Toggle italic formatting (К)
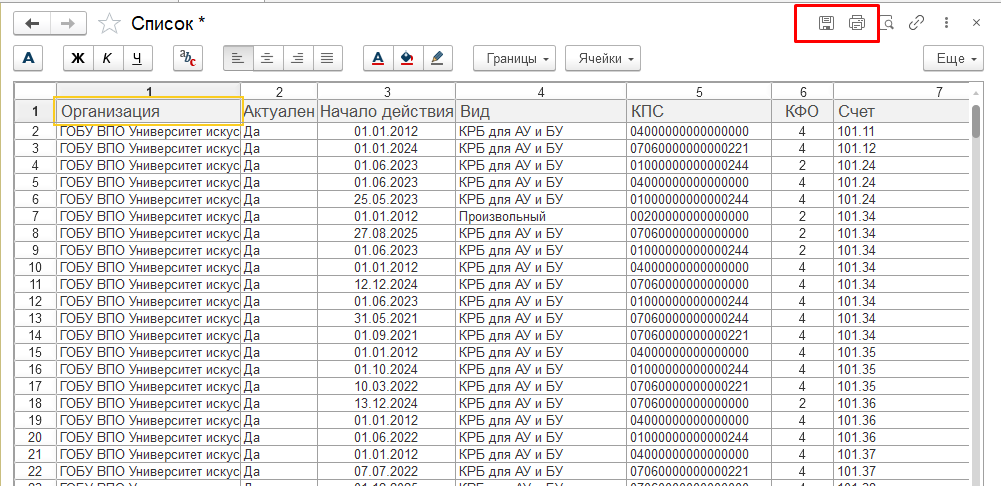Viewport: 1001px width, 486px height. (x=108, y=58)
